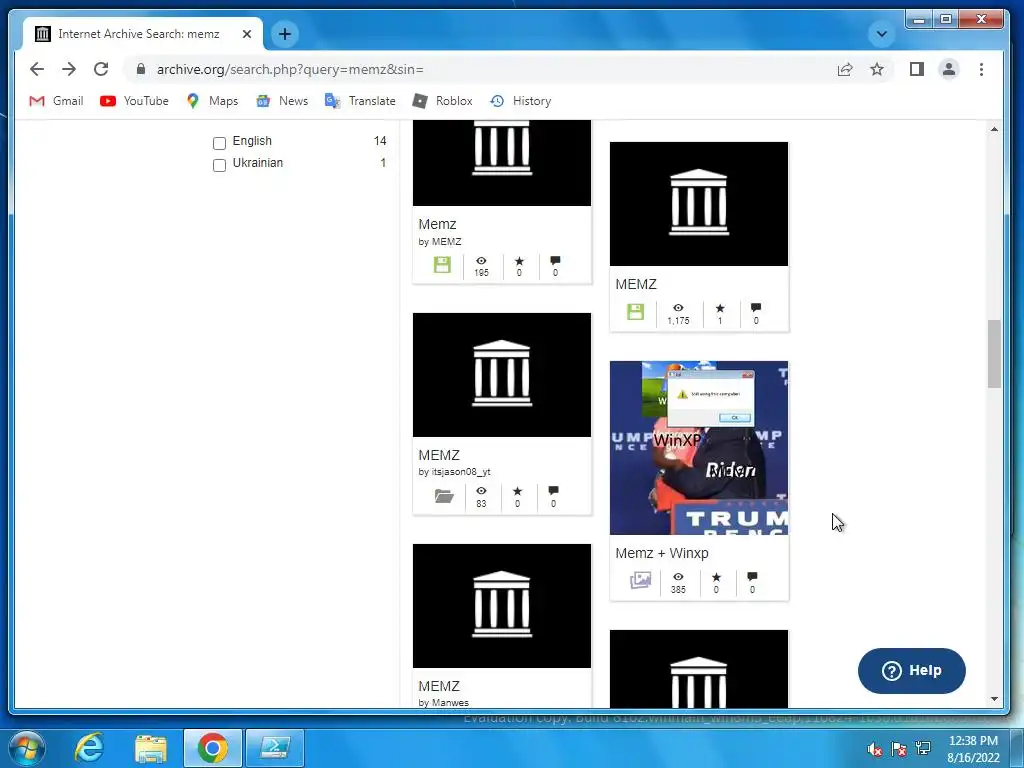The height and width of the screenshot is (768, 1024).
Task: Open Chrome side panel icon
Action: [x=917, y=69]
